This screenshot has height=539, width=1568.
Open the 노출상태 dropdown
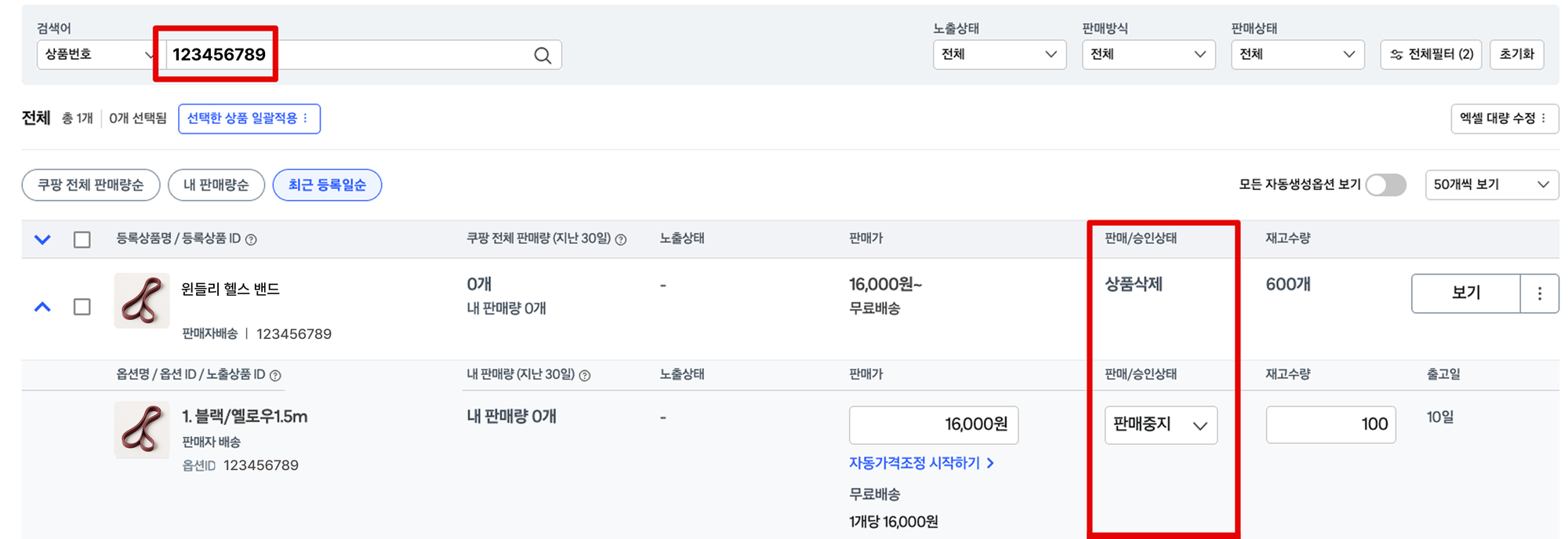coord(1000,54)
